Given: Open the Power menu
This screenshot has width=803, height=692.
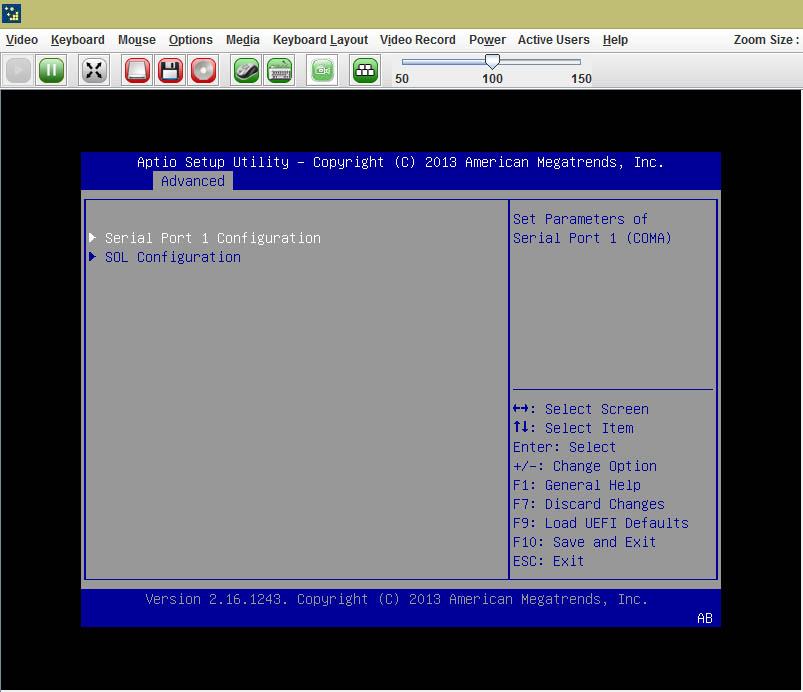Looking at the screenshot, I should pyautogui.click(x=487, y=40).
